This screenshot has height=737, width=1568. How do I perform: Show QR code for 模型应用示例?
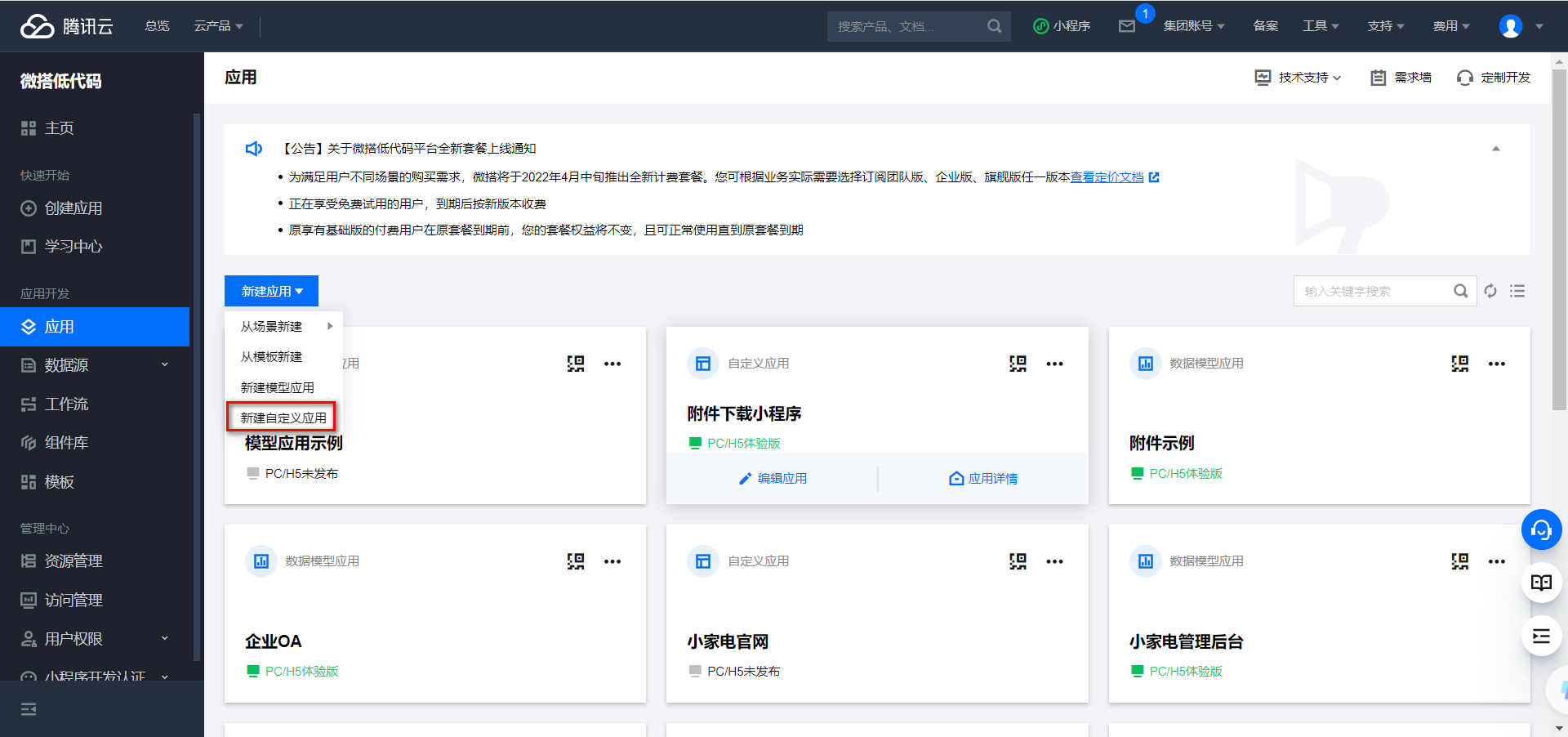click(576, 364)
